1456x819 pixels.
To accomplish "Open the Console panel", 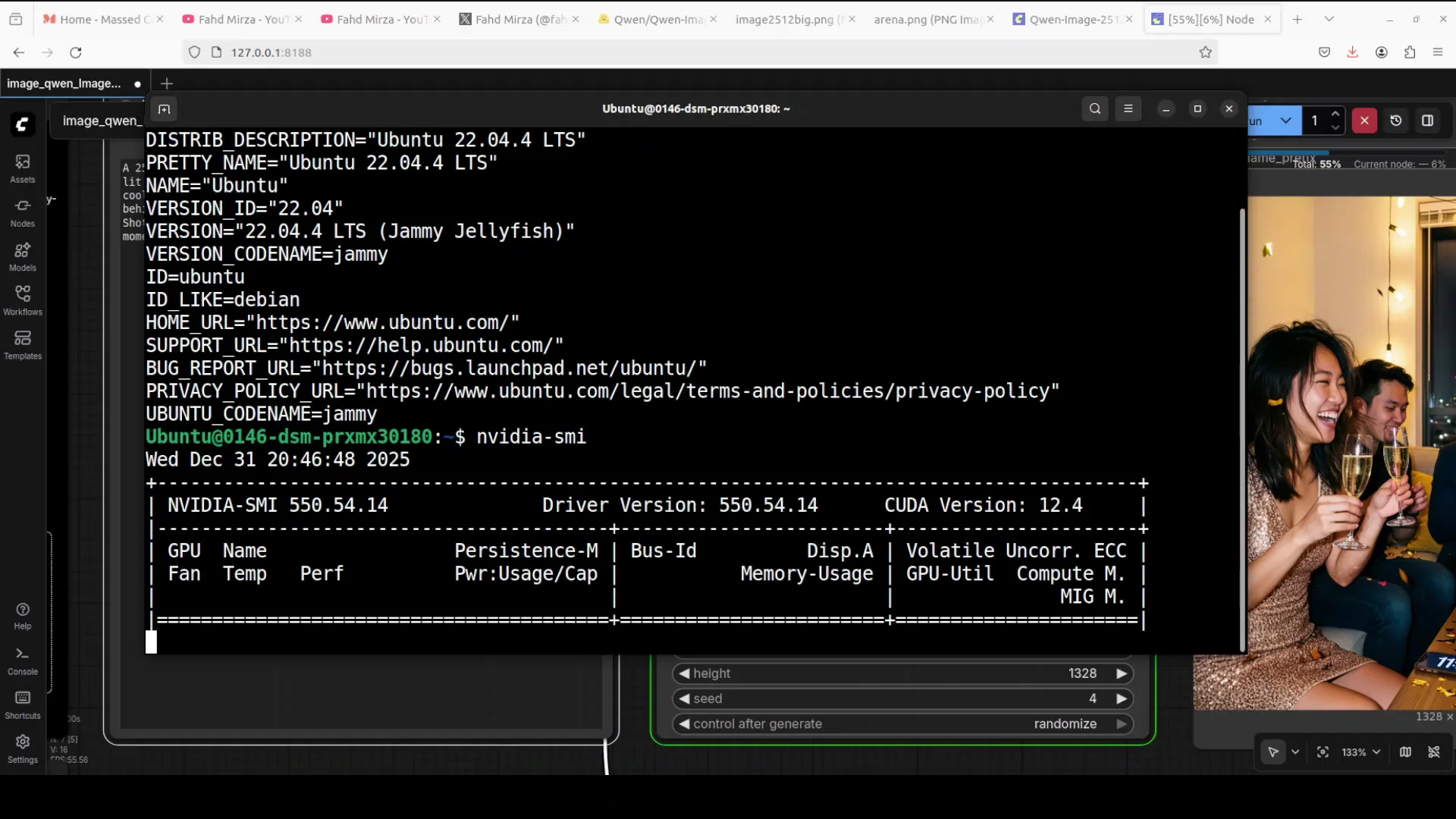I will coord(22,658).
